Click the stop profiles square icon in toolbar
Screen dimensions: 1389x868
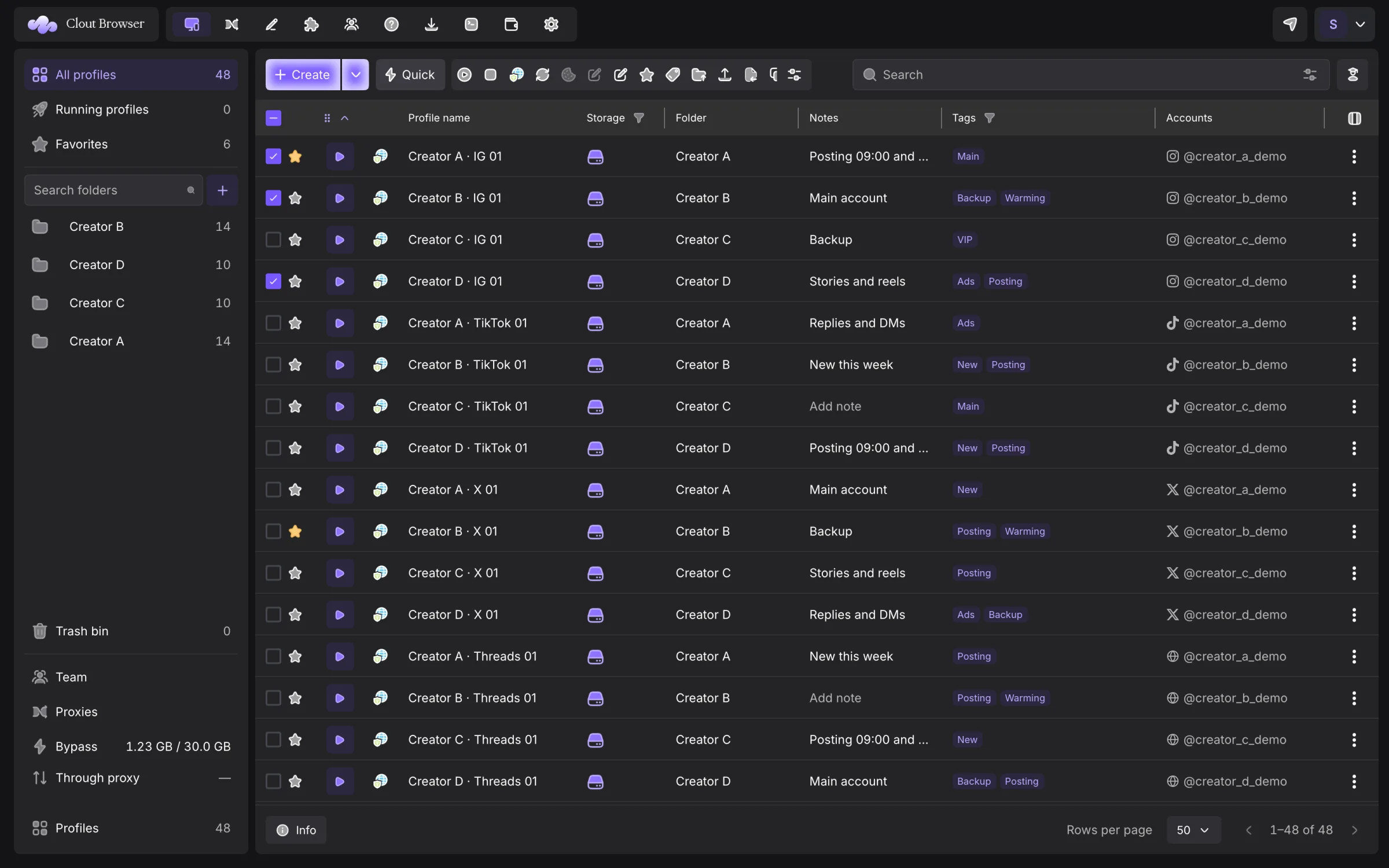coord(490,75)
